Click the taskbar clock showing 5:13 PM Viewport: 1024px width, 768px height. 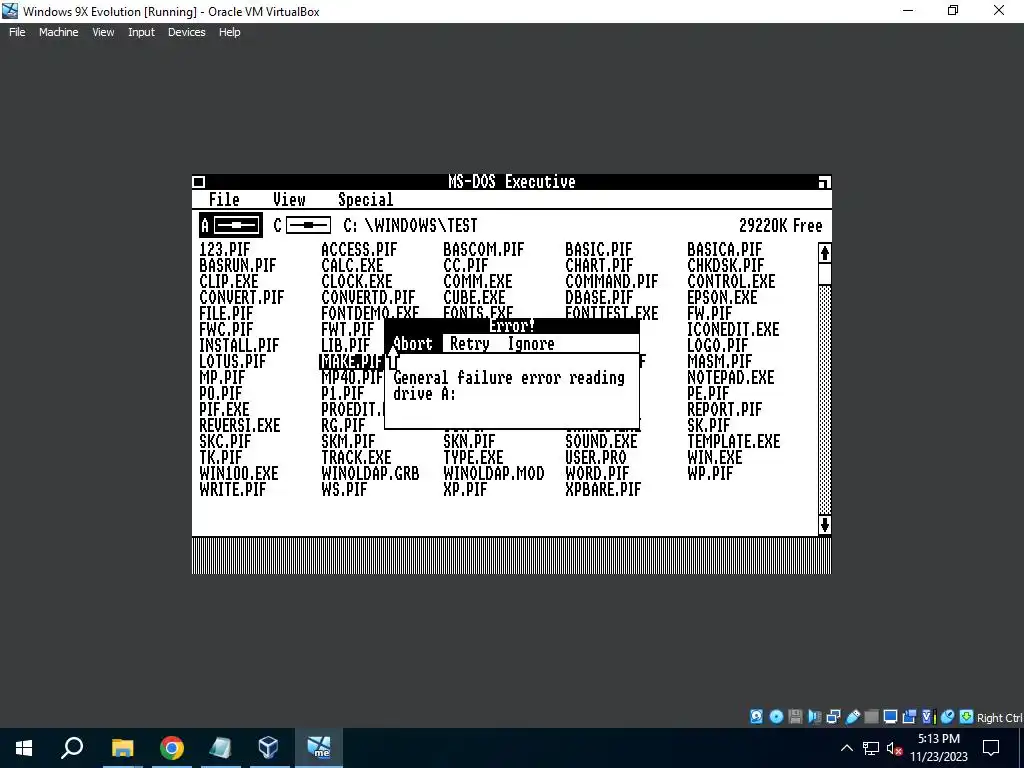[x=938, y=748]
